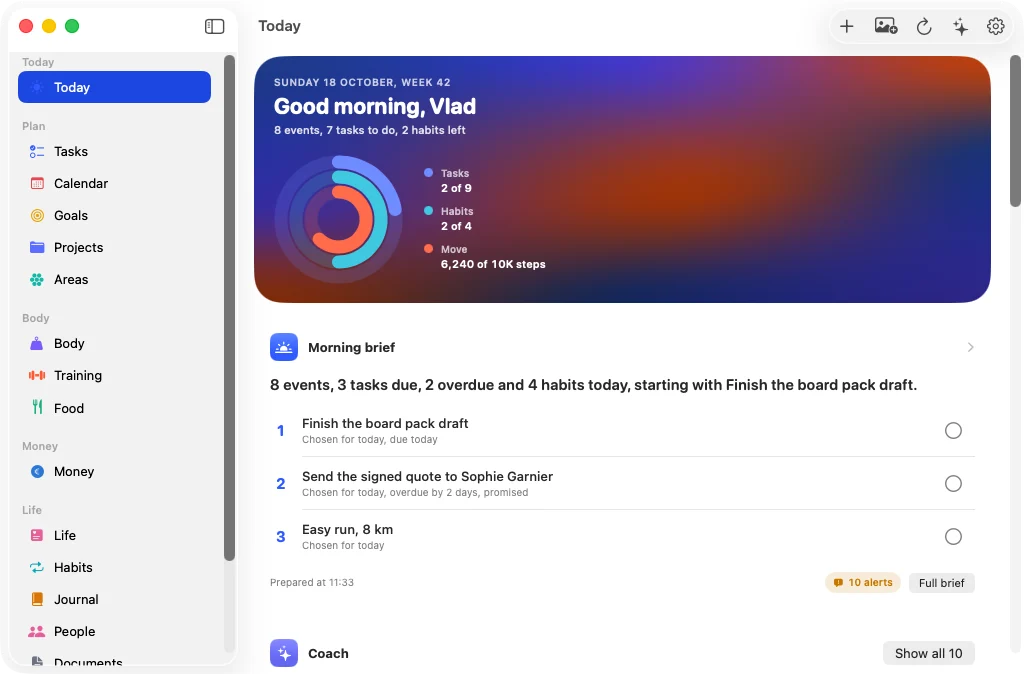The width and height of the screenshot is (1024, 674).
Task: Mark 'Finish the board pack draft' complete
Action: click(953, 430)
